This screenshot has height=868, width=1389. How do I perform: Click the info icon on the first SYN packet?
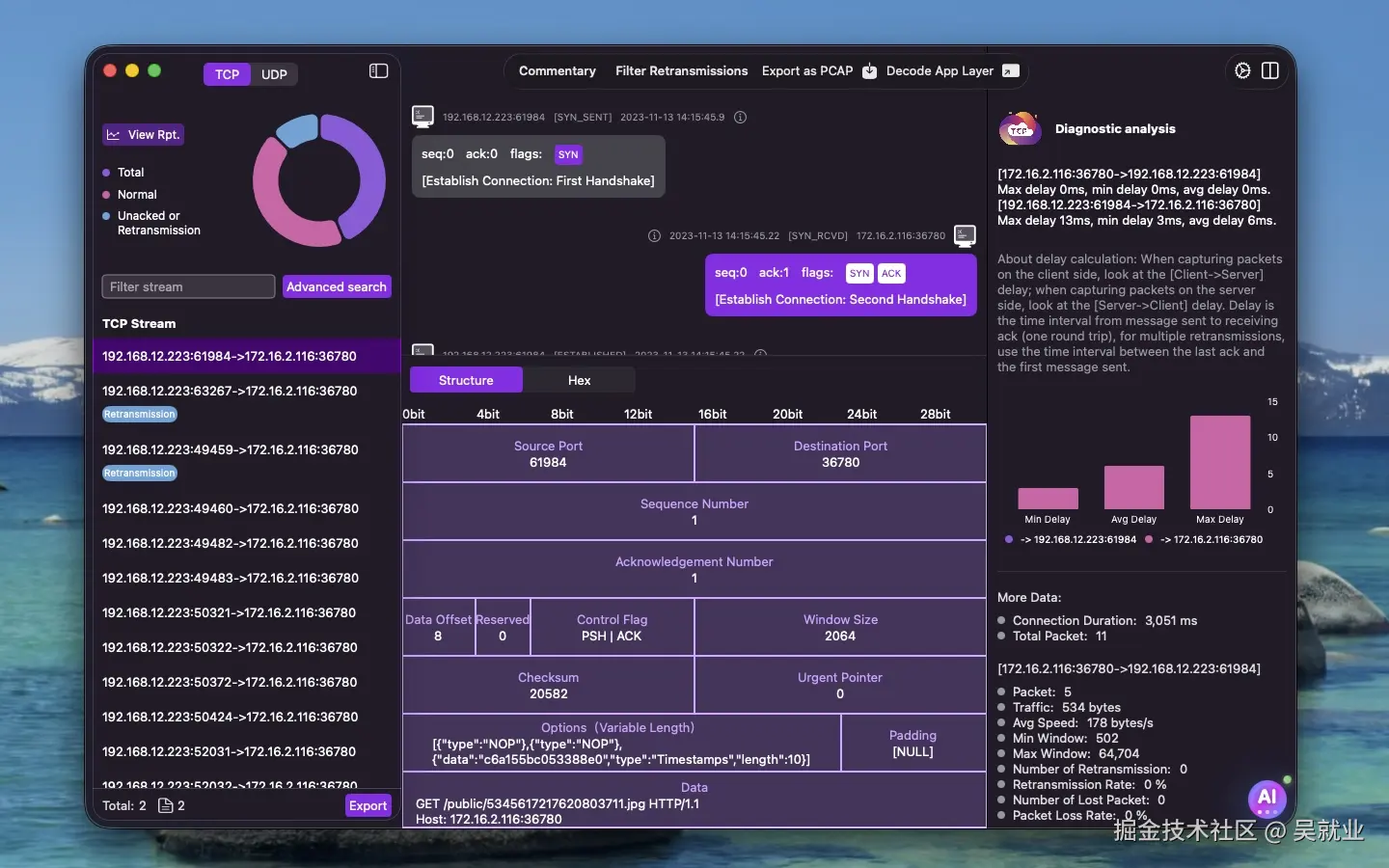tap(741, 118)
